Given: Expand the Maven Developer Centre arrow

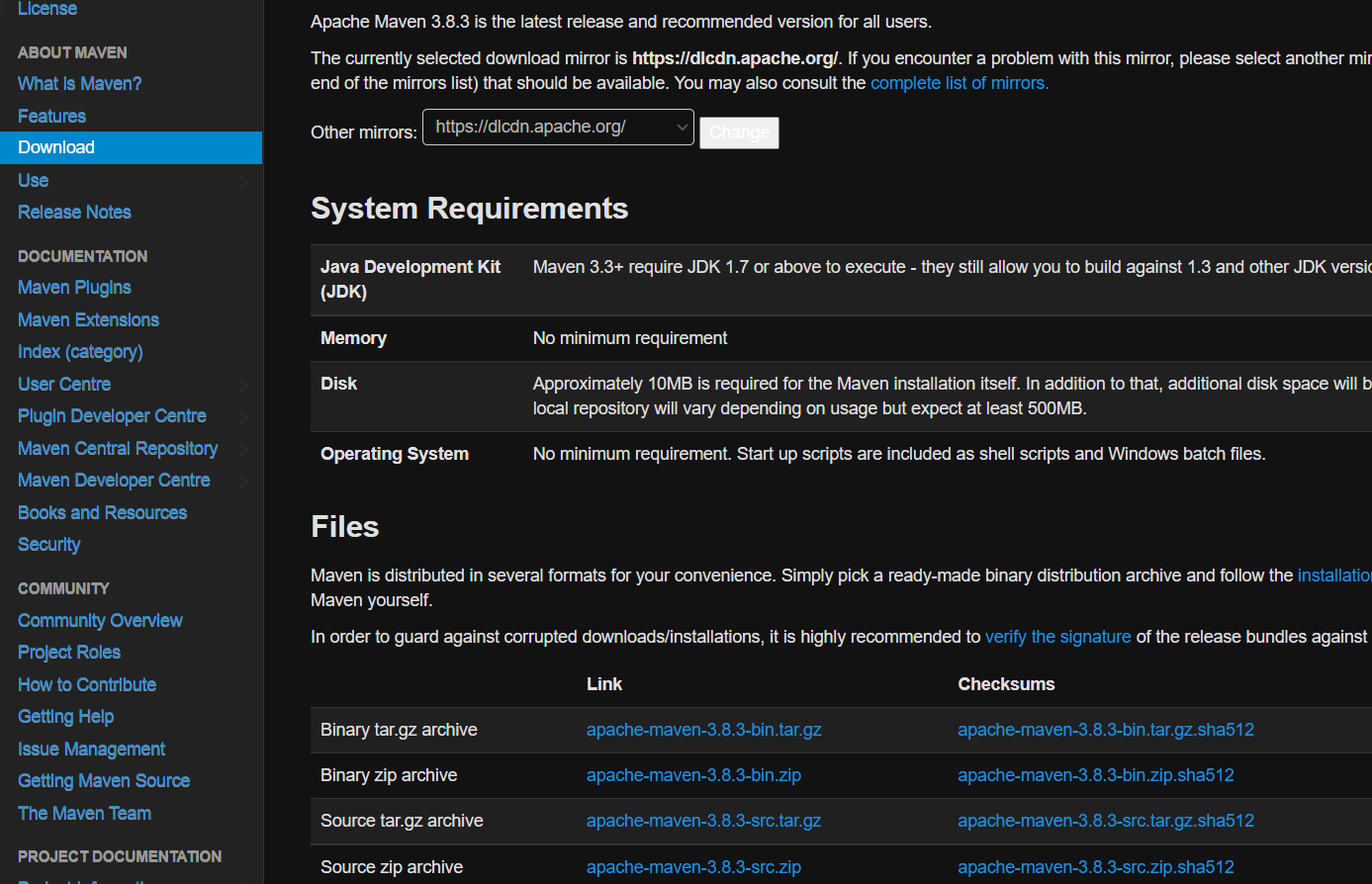Looking at the screenshot, I should [243, 481].
